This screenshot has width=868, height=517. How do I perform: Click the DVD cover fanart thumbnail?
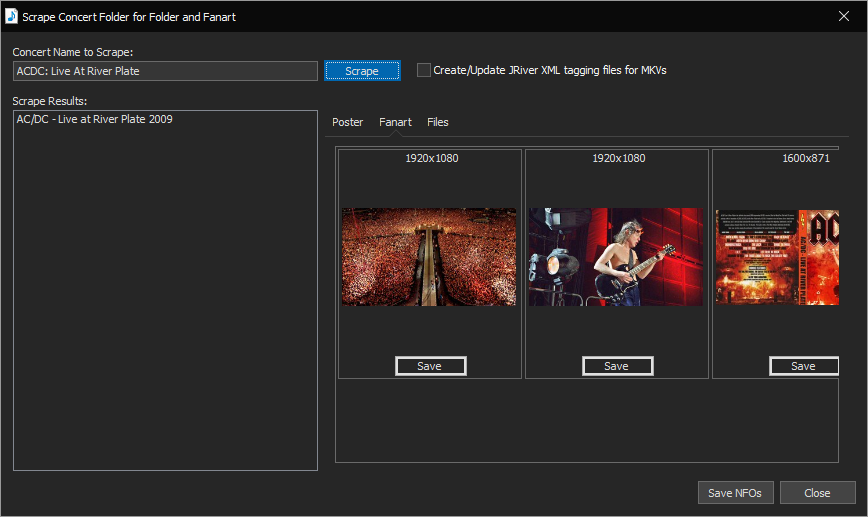click(x=776, y=257)
